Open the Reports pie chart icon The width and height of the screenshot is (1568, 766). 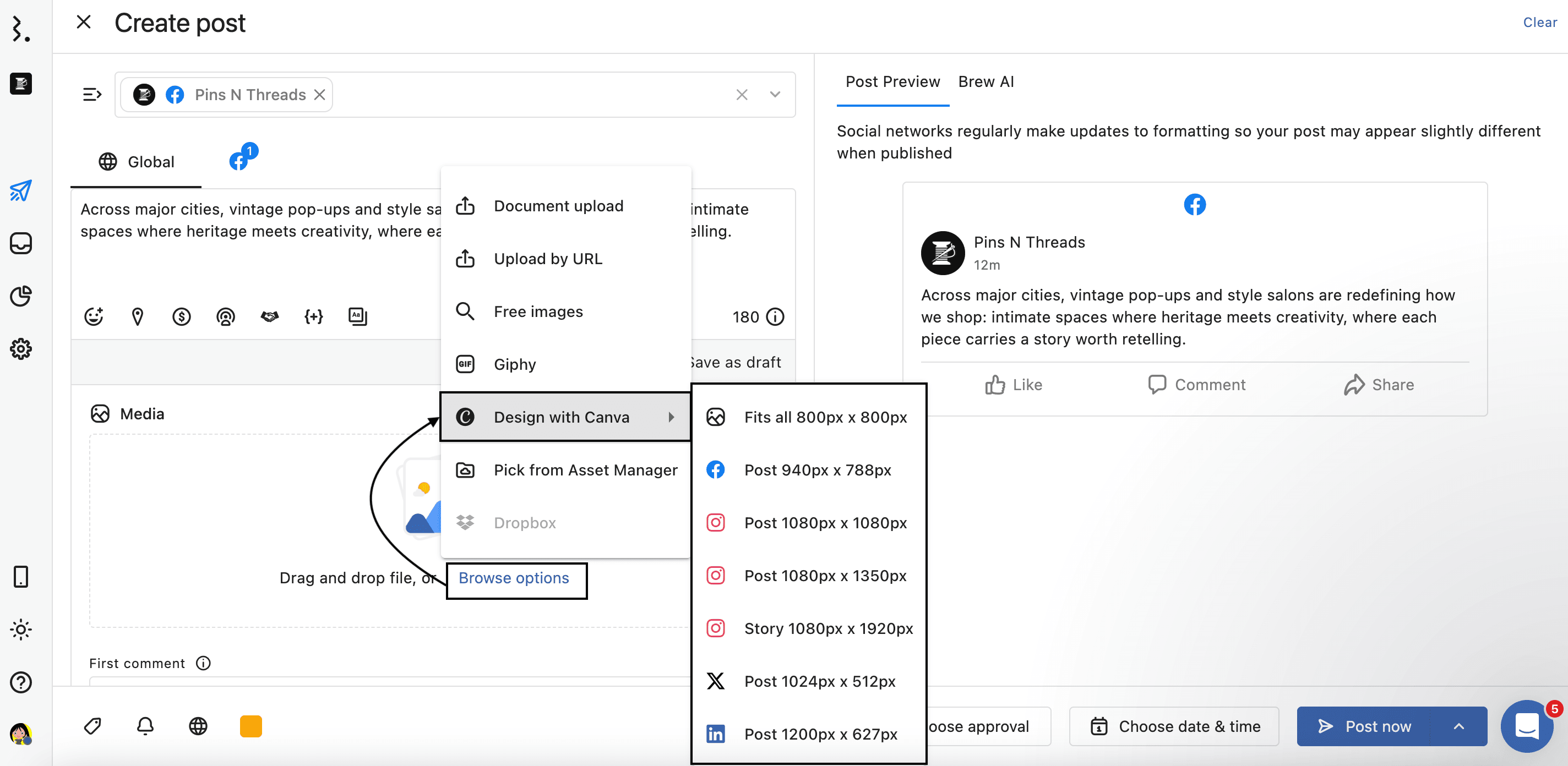[x=21, y=296]
